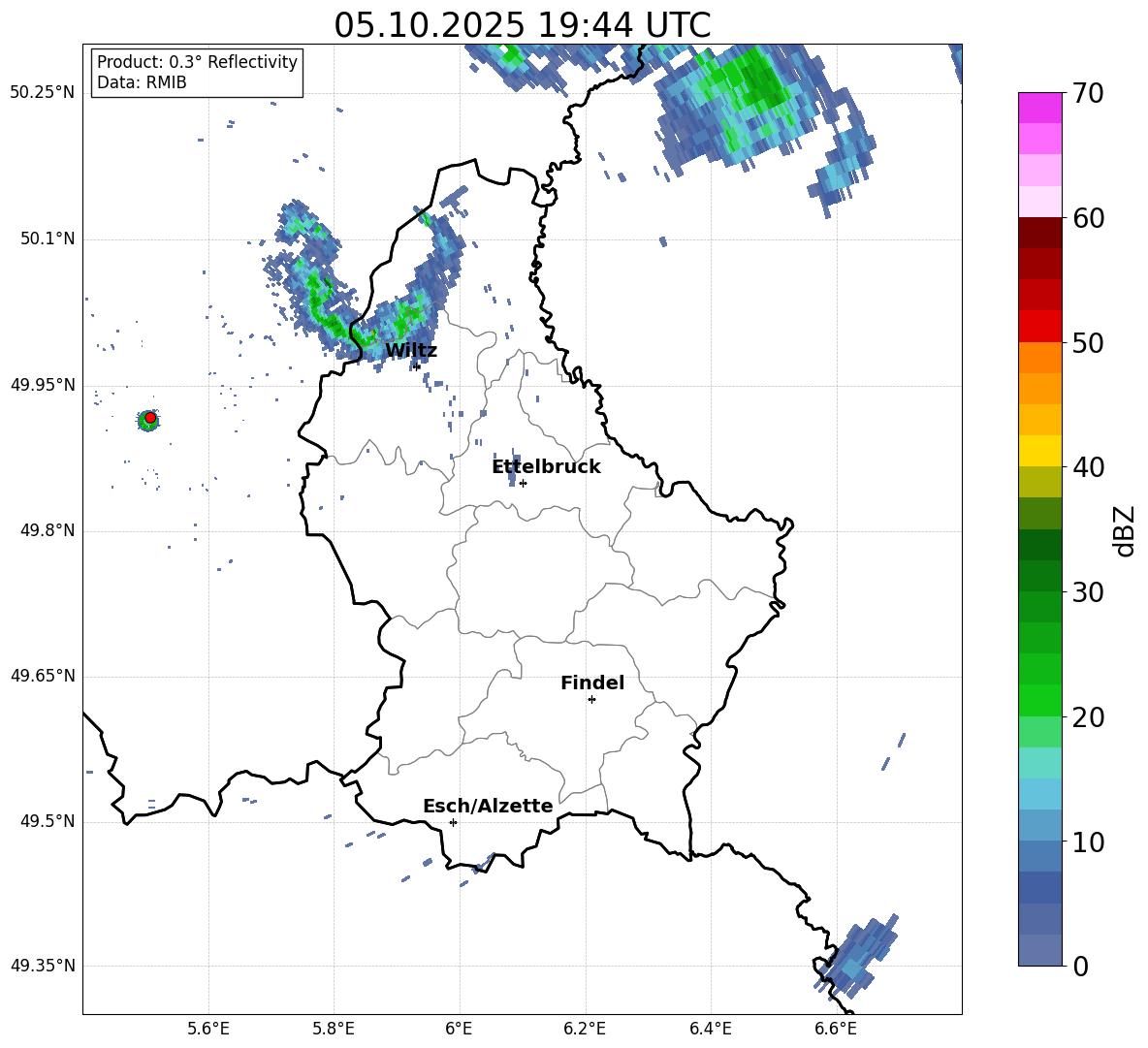Screen dimensions: 1148x1048
Task: Click the 49.65°N latitude label
Action: click(x=43, y=676)
